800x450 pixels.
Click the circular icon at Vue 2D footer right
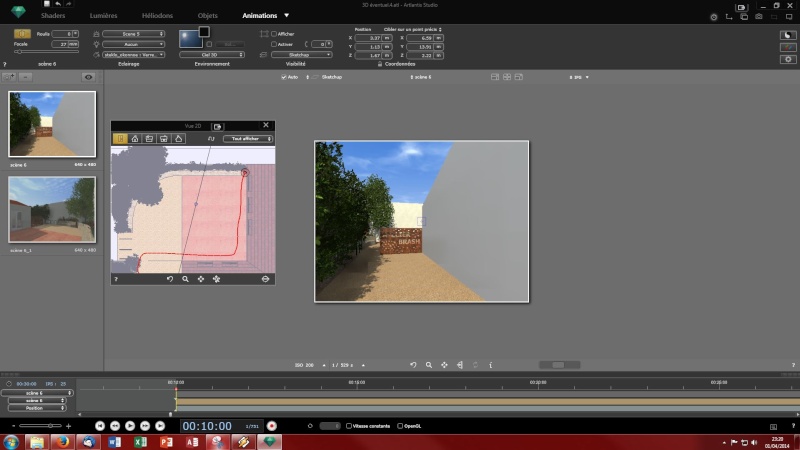265,279
